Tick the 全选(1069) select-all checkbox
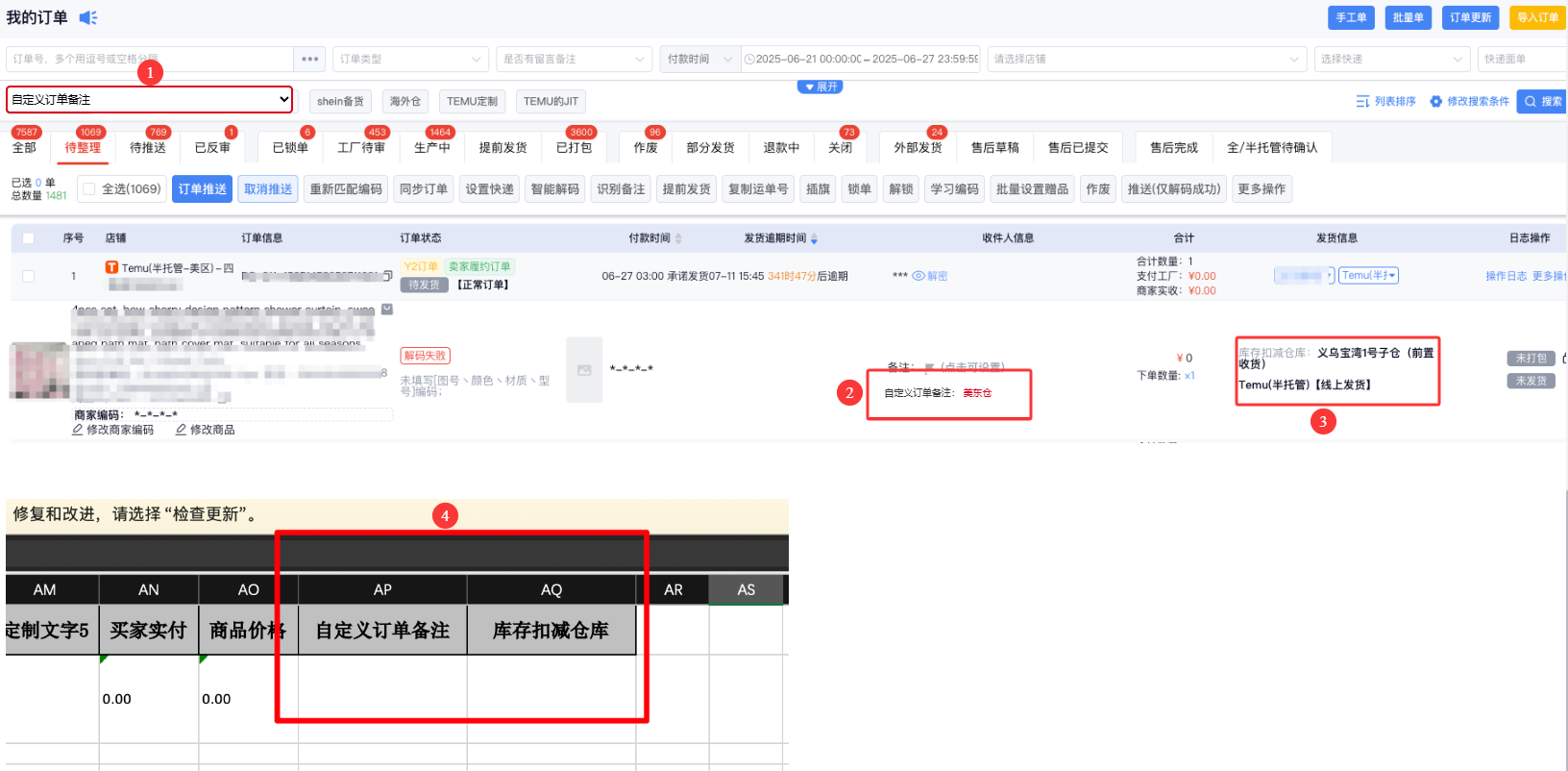Screen dimensions: 1568x771 point(89,189)
